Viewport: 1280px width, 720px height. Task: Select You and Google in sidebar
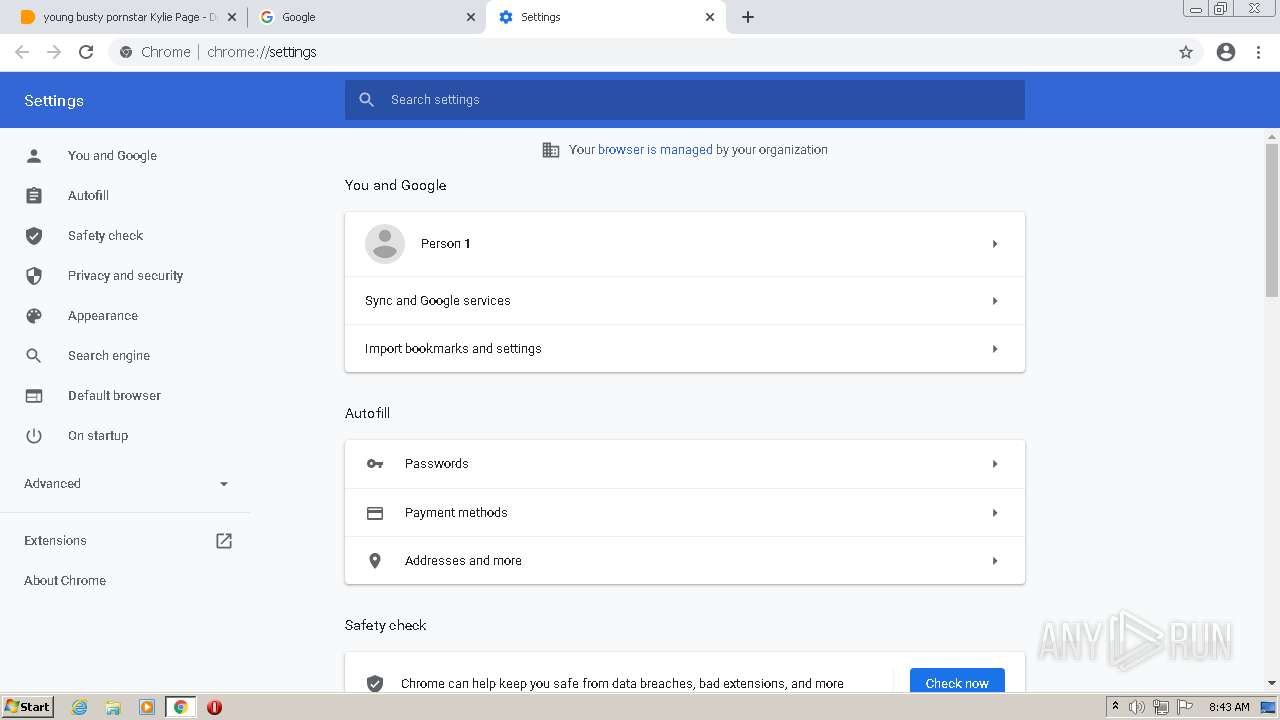112,156
